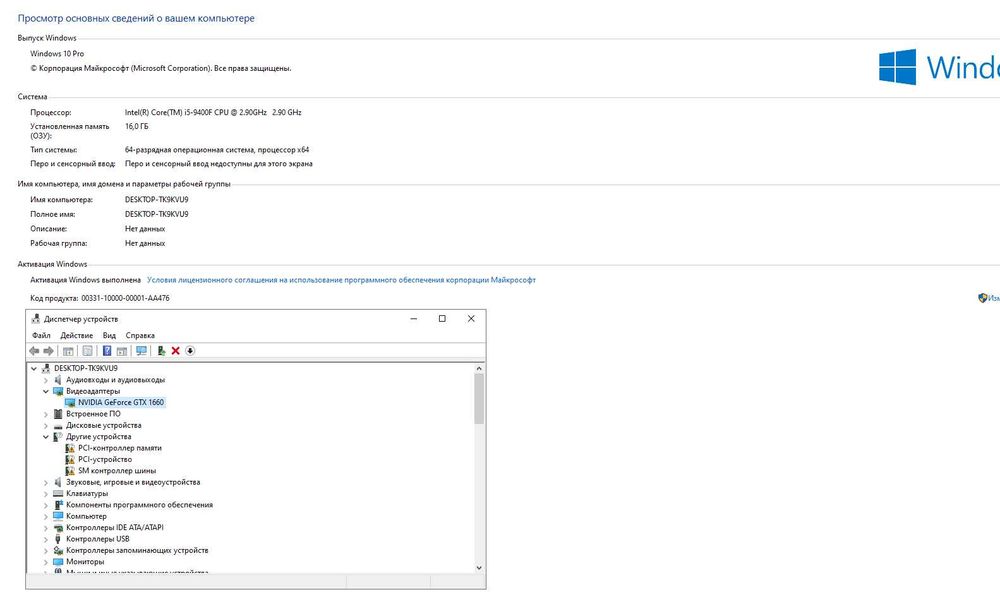Expand the Встроенное ПО category
The height and width of the screenshot is (606, 1000).
tap(45, 414)
